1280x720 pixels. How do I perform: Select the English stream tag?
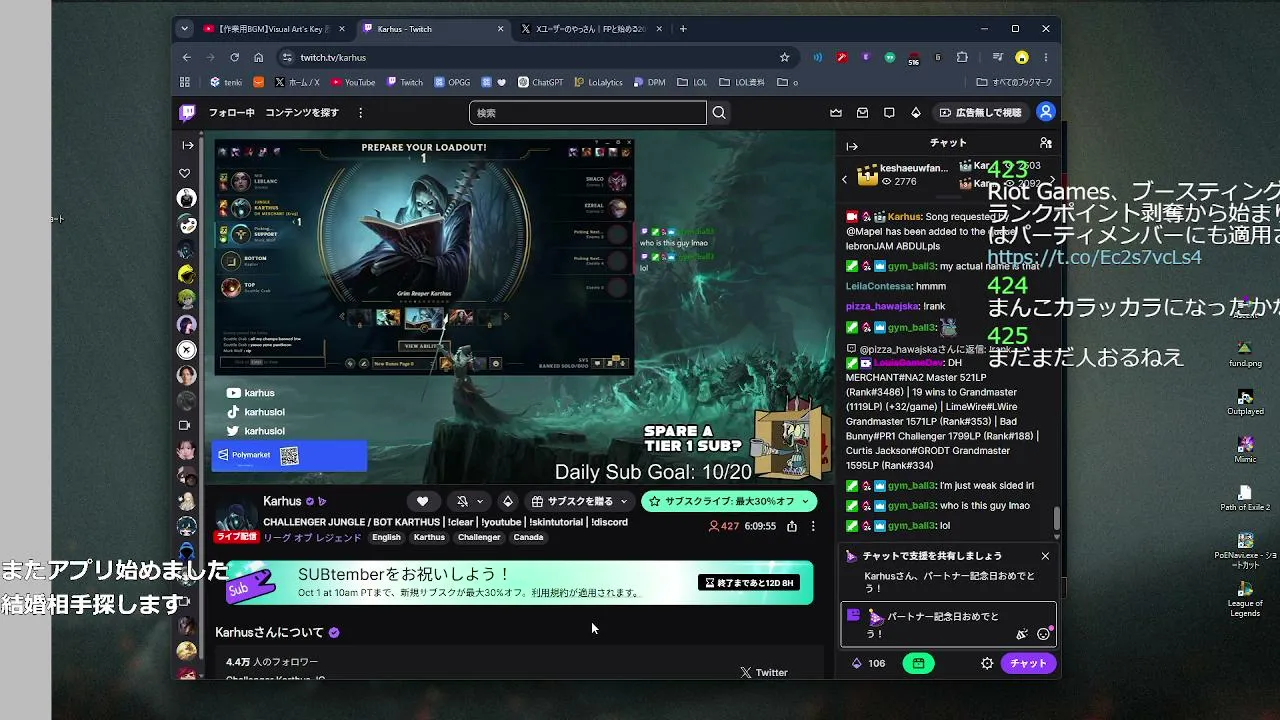pyautogui.click(x=386, y=537)
